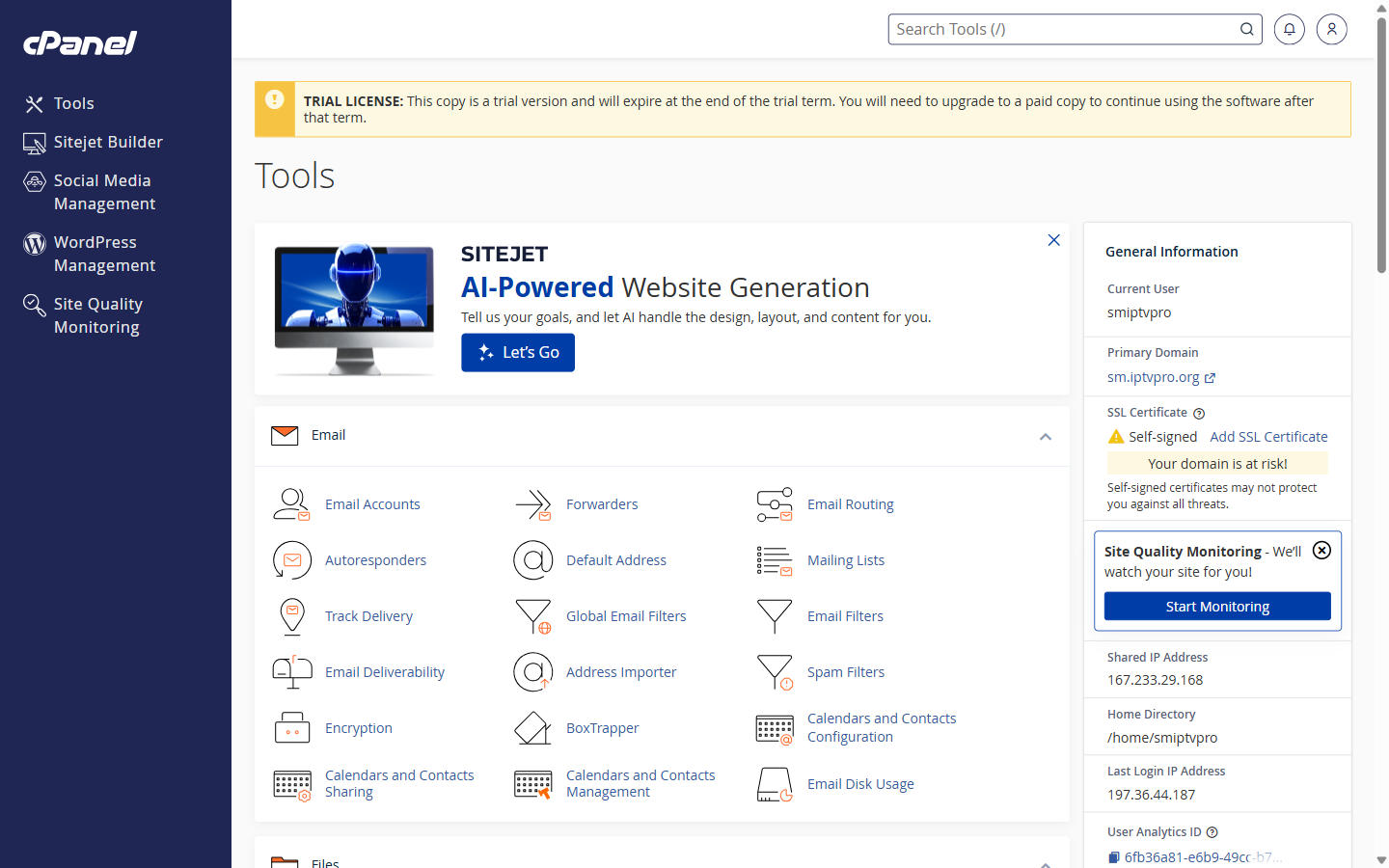Click the Sitejet AI monitor thumbnail
Image resolution: width=1389 pixels, height=868 pixels.
coord(354,310)
